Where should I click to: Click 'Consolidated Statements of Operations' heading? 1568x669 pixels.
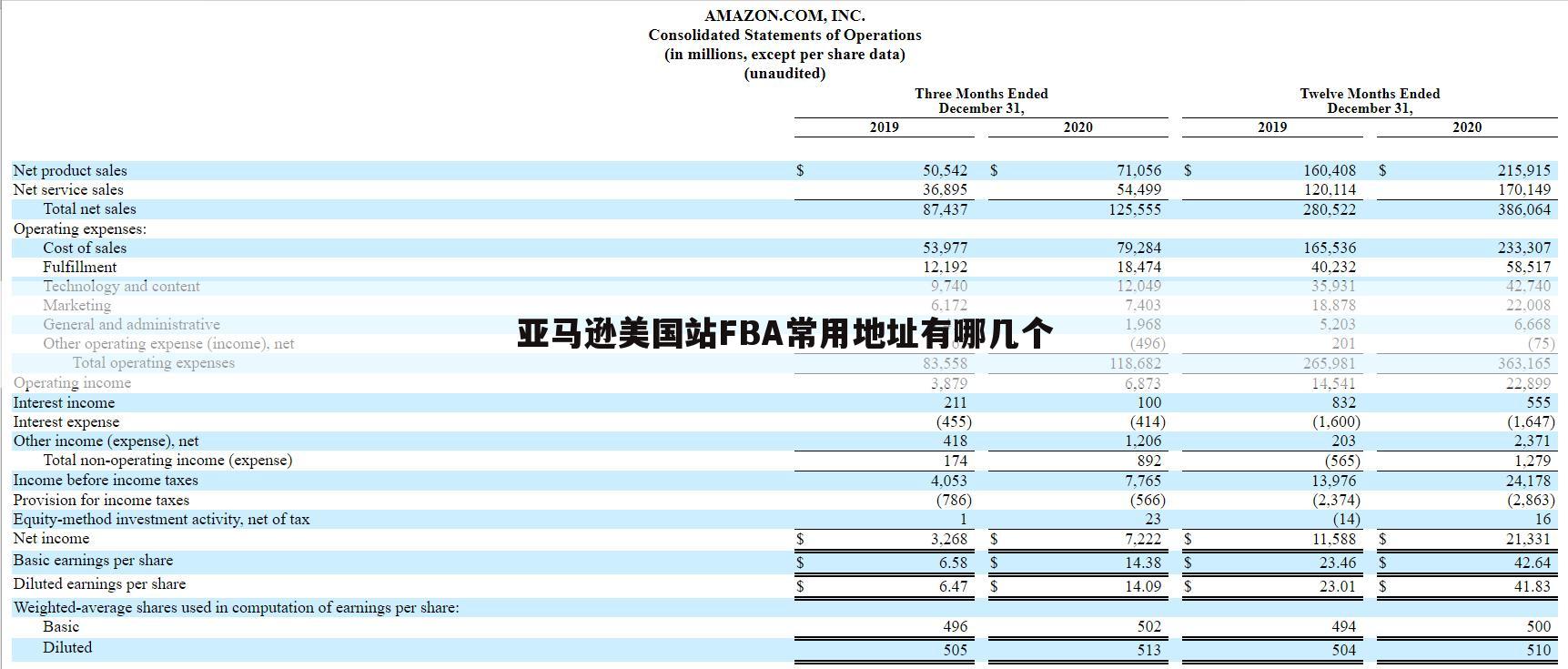(784, 35)
